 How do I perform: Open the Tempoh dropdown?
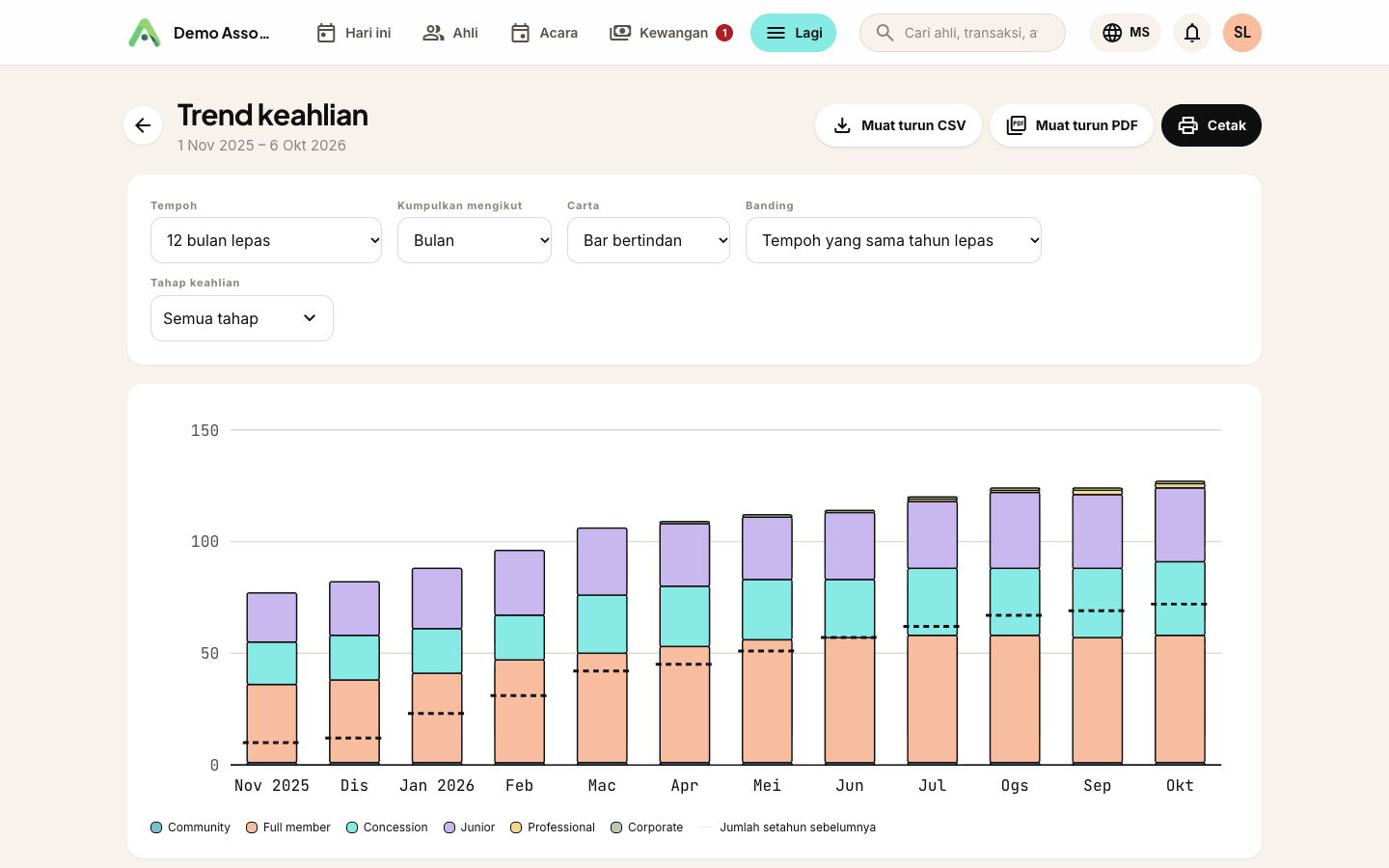266,240
